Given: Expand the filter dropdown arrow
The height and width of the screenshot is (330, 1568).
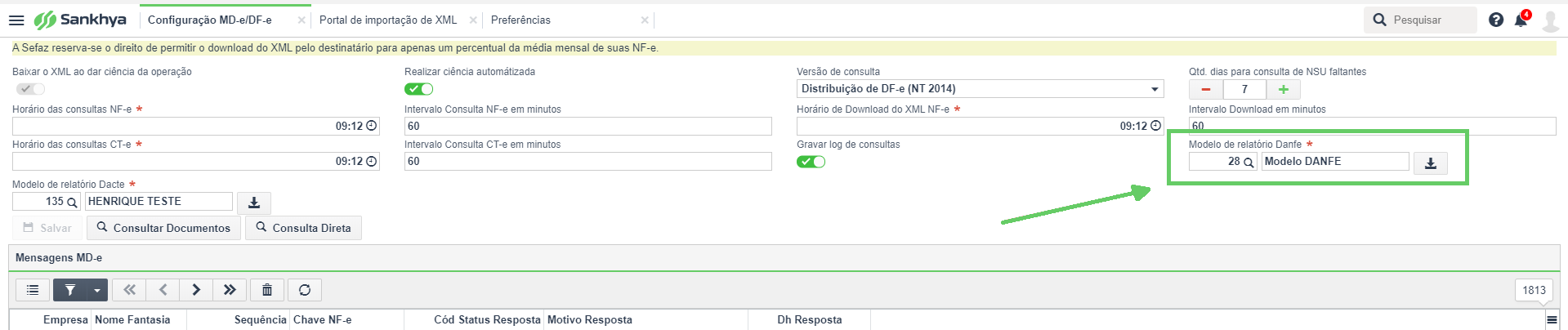Looking at the screenshot, I should point(97,290).
